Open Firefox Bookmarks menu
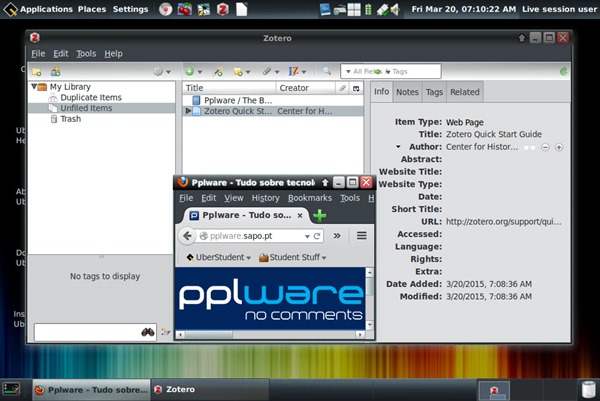 (310, 198)
